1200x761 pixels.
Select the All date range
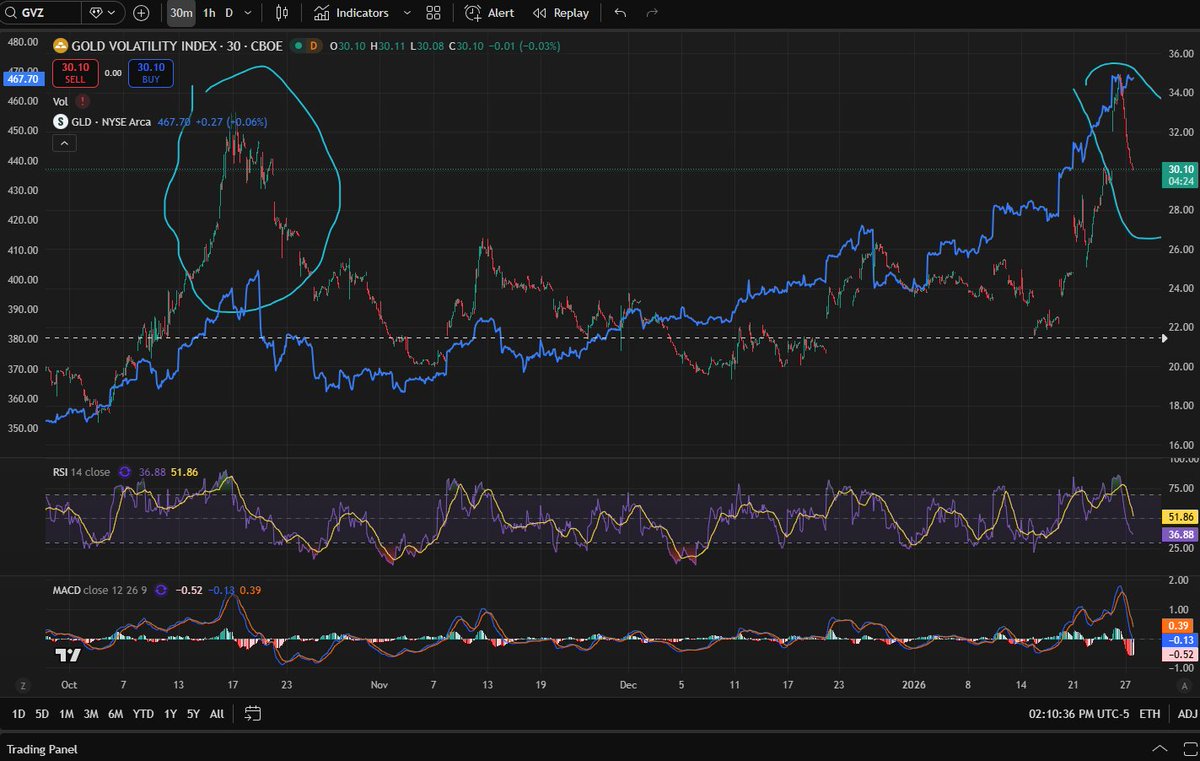(217, 714)
